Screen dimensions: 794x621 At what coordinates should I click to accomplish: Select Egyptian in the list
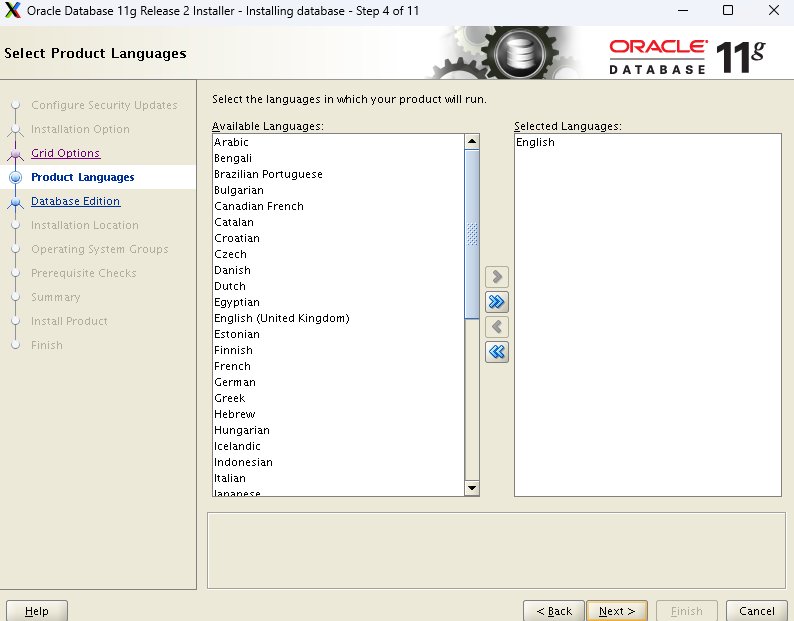pos(338,302)
